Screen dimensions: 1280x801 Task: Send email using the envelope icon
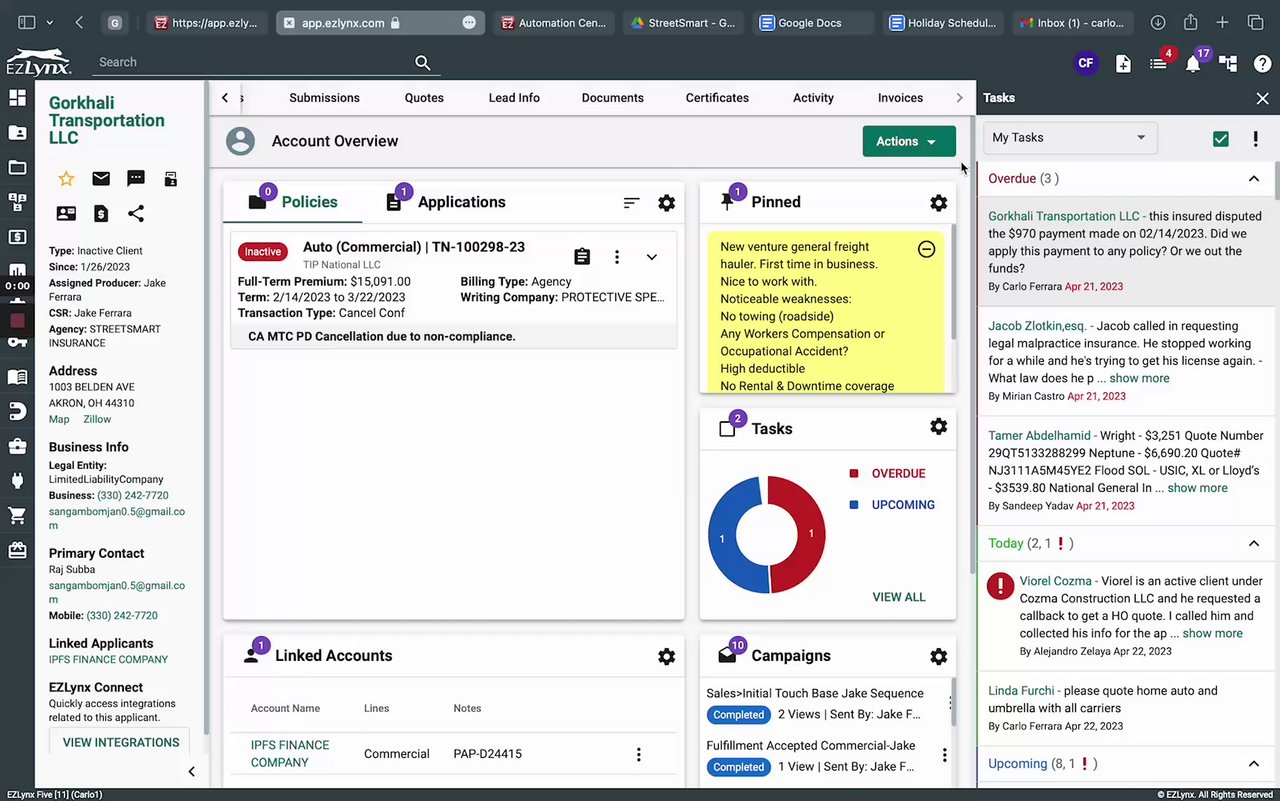[101, 179]
